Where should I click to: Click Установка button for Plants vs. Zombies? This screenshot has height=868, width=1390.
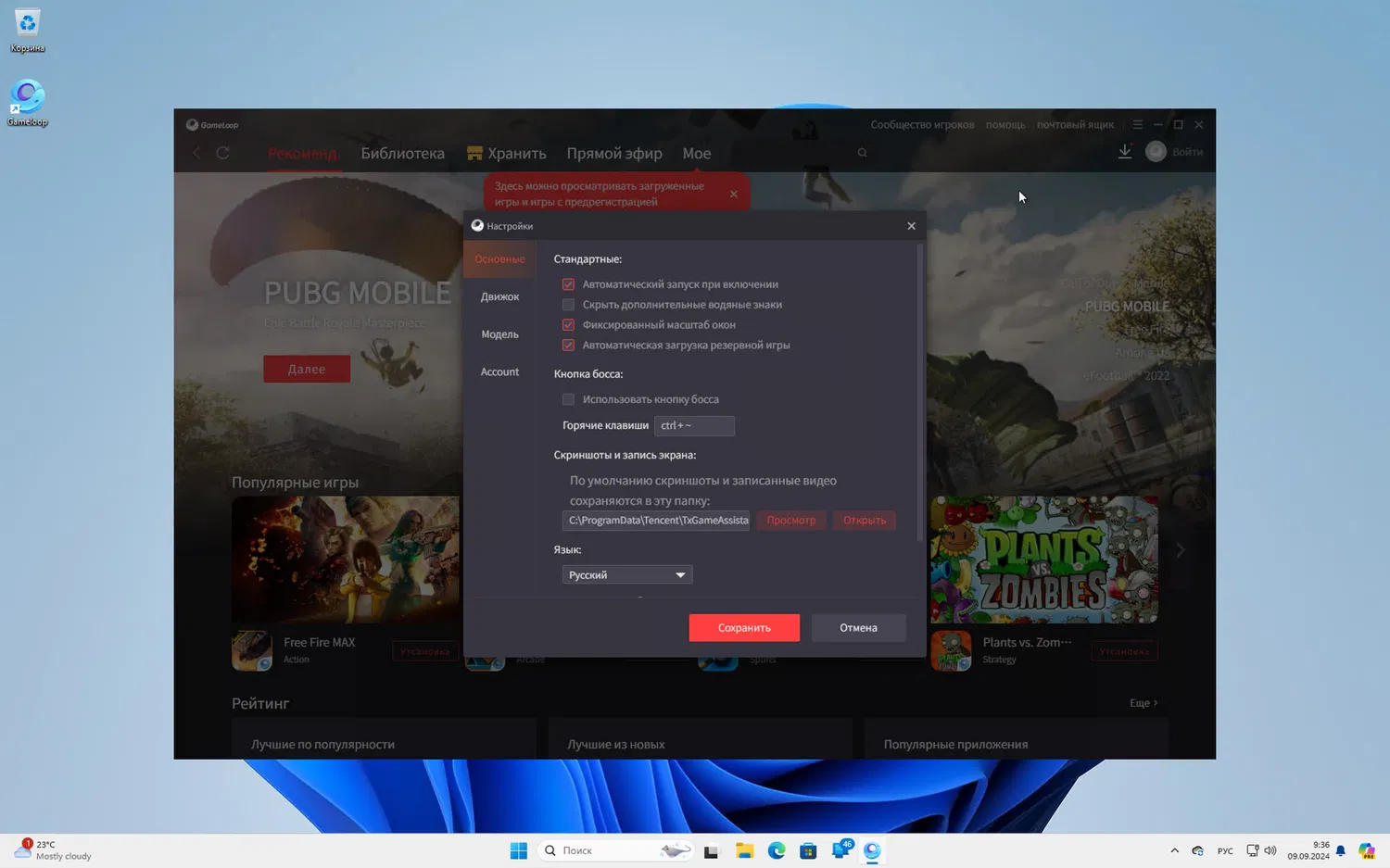1124,651
